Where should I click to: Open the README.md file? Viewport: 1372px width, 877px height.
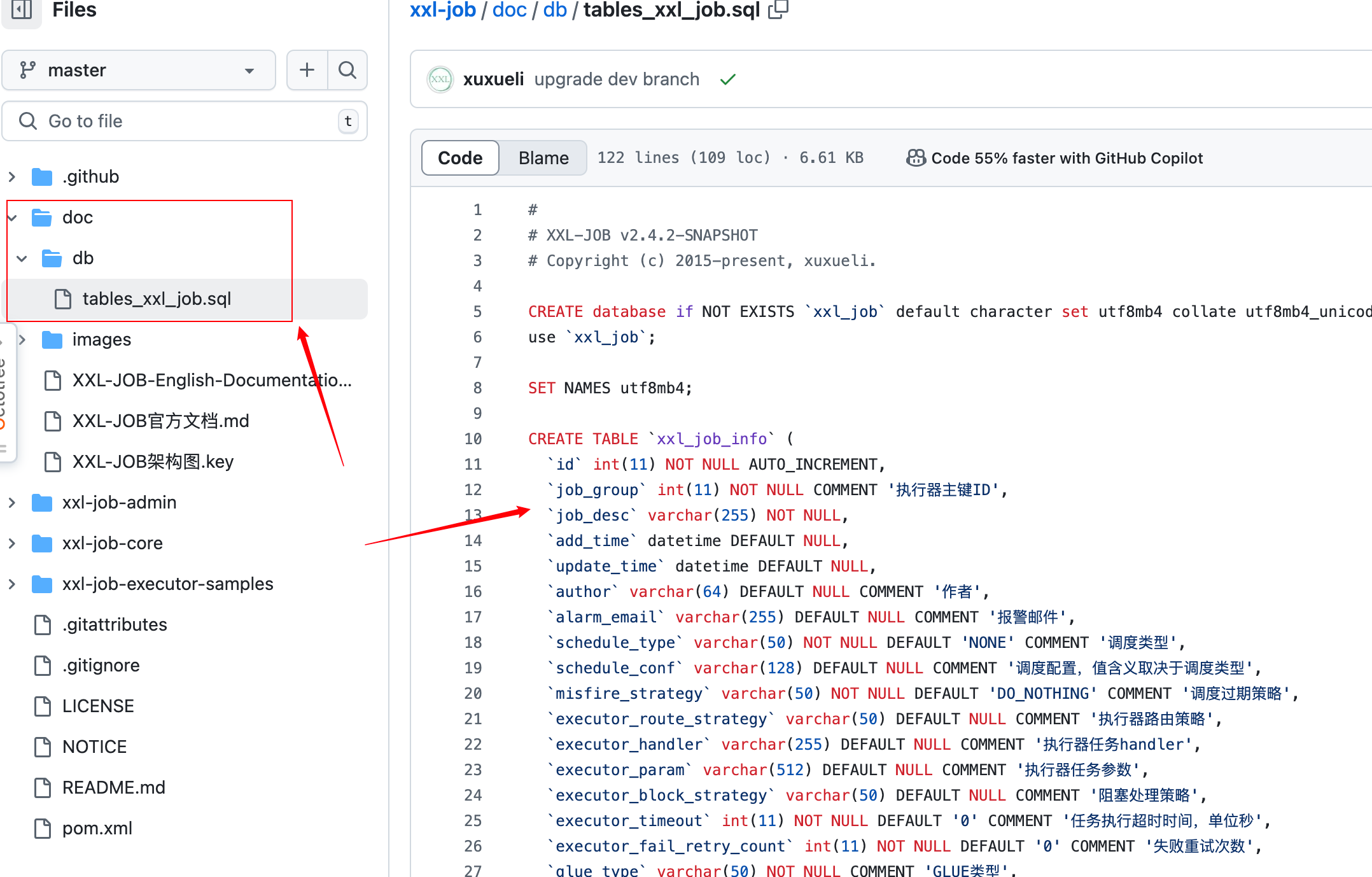(x=114, y=788)
